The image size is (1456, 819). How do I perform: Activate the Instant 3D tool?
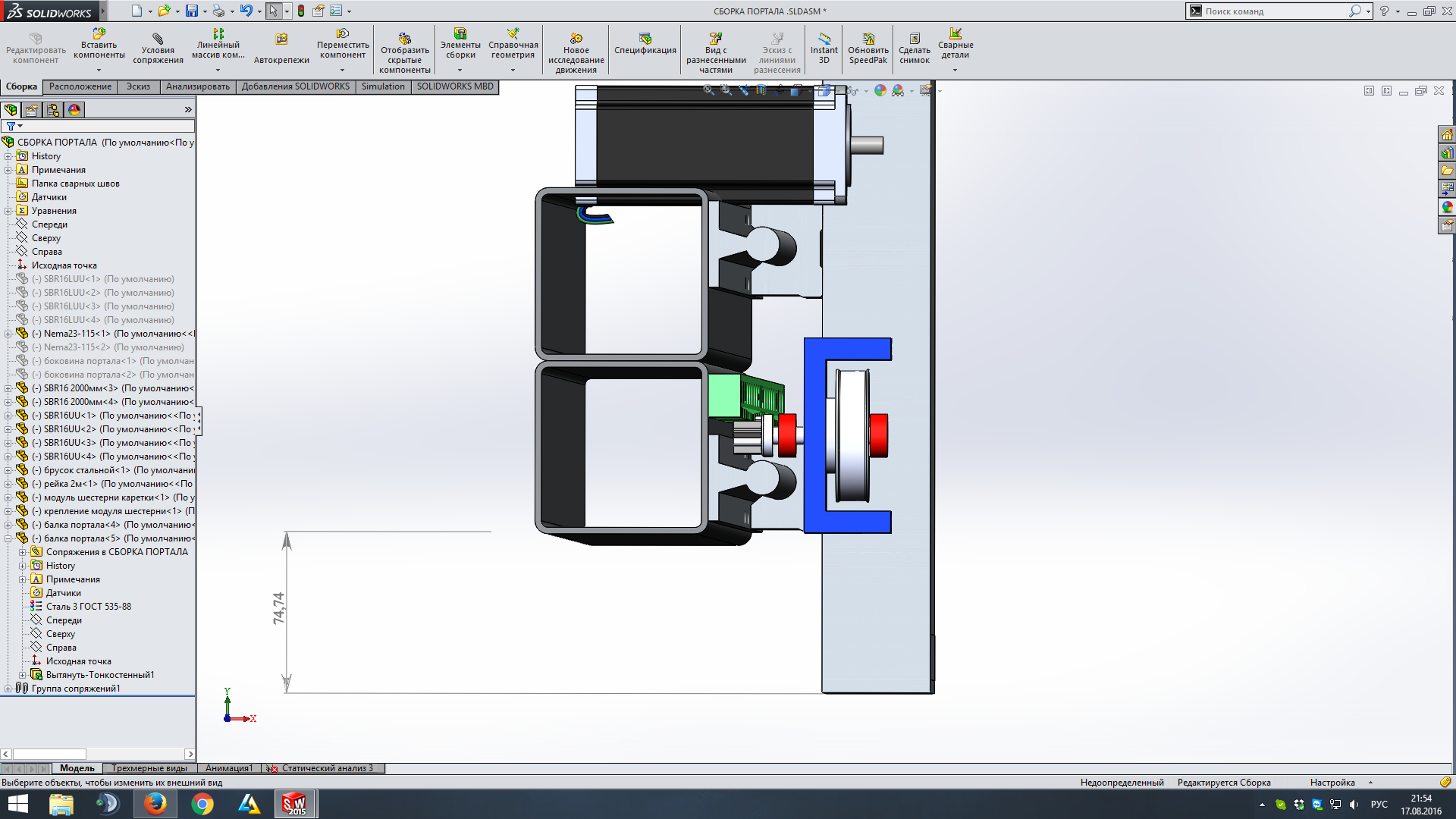click(824, 39)
